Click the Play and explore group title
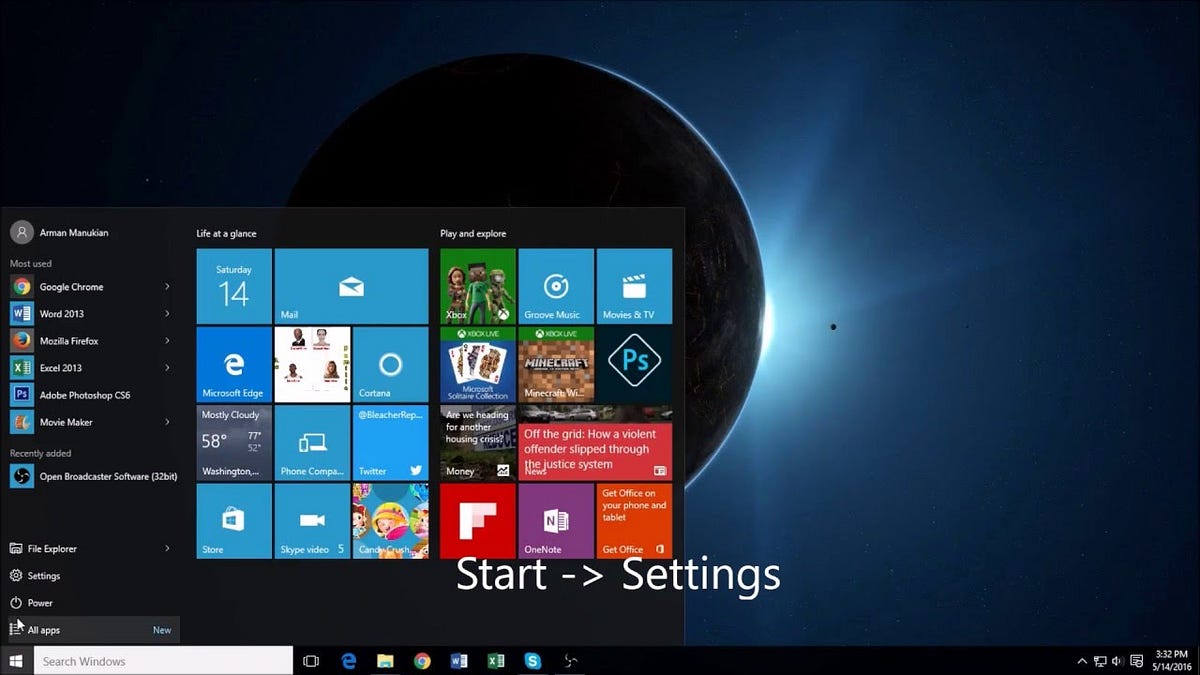 click(x=472, y=233)
